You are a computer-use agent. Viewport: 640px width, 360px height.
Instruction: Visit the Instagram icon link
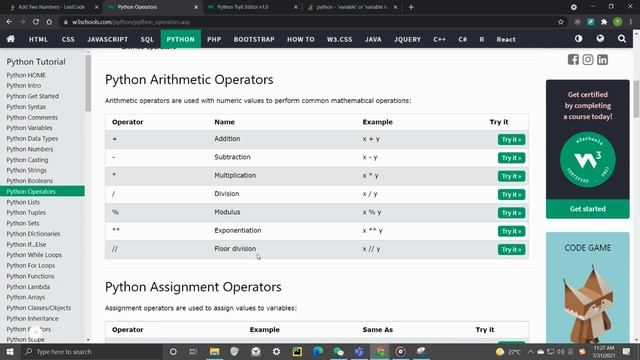[x=588, y=60]
